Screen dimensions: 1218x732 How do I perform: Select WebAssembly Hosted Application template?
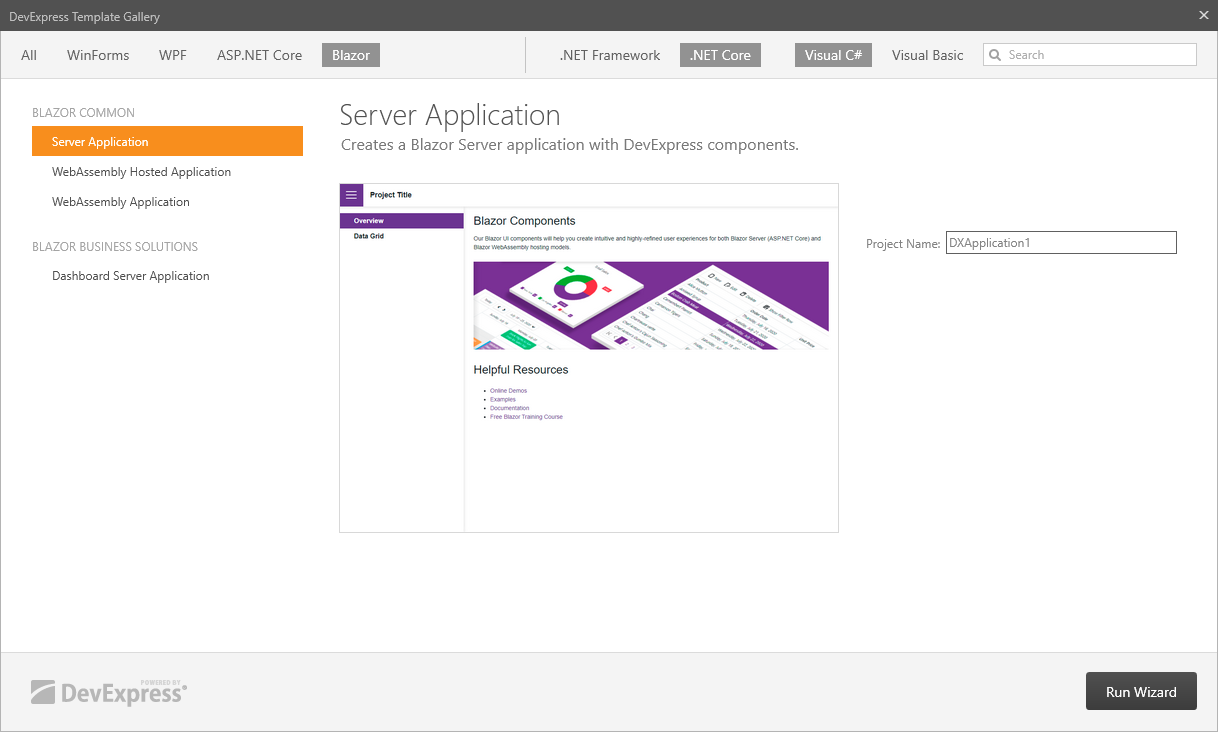(x=141, y=172)
